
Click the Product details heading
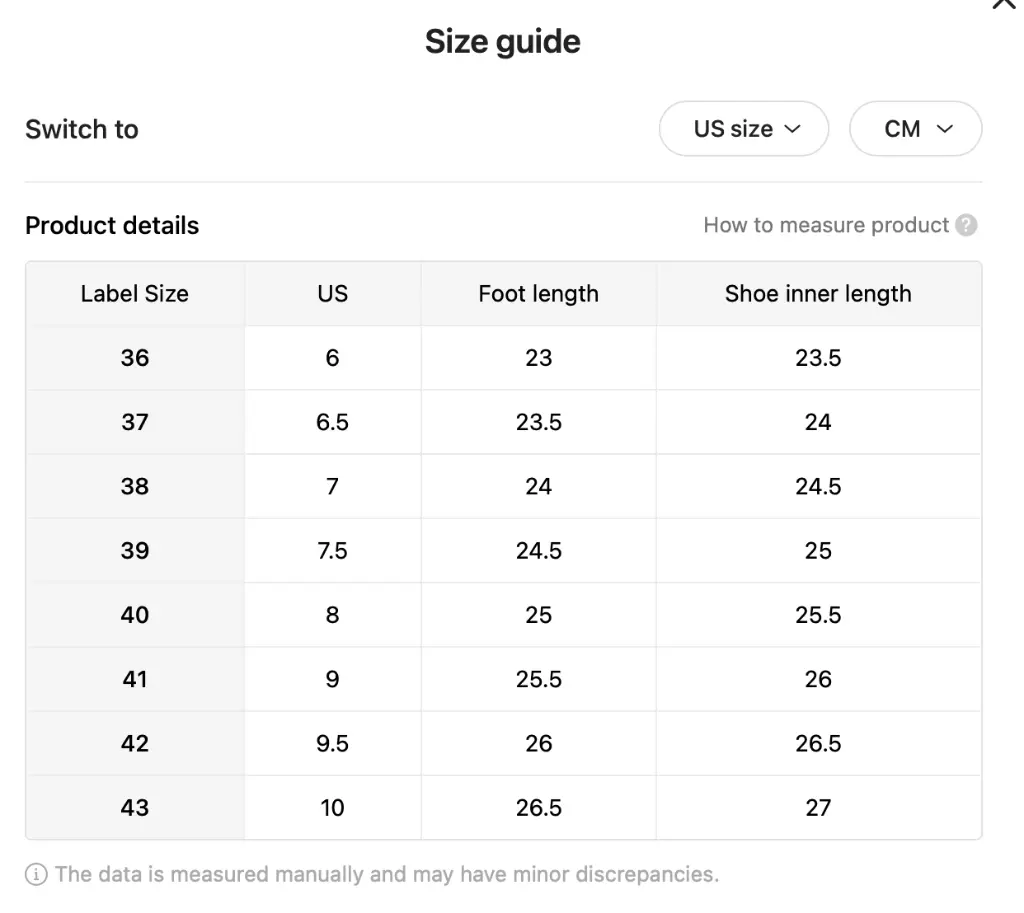click(x=112, y=225)
